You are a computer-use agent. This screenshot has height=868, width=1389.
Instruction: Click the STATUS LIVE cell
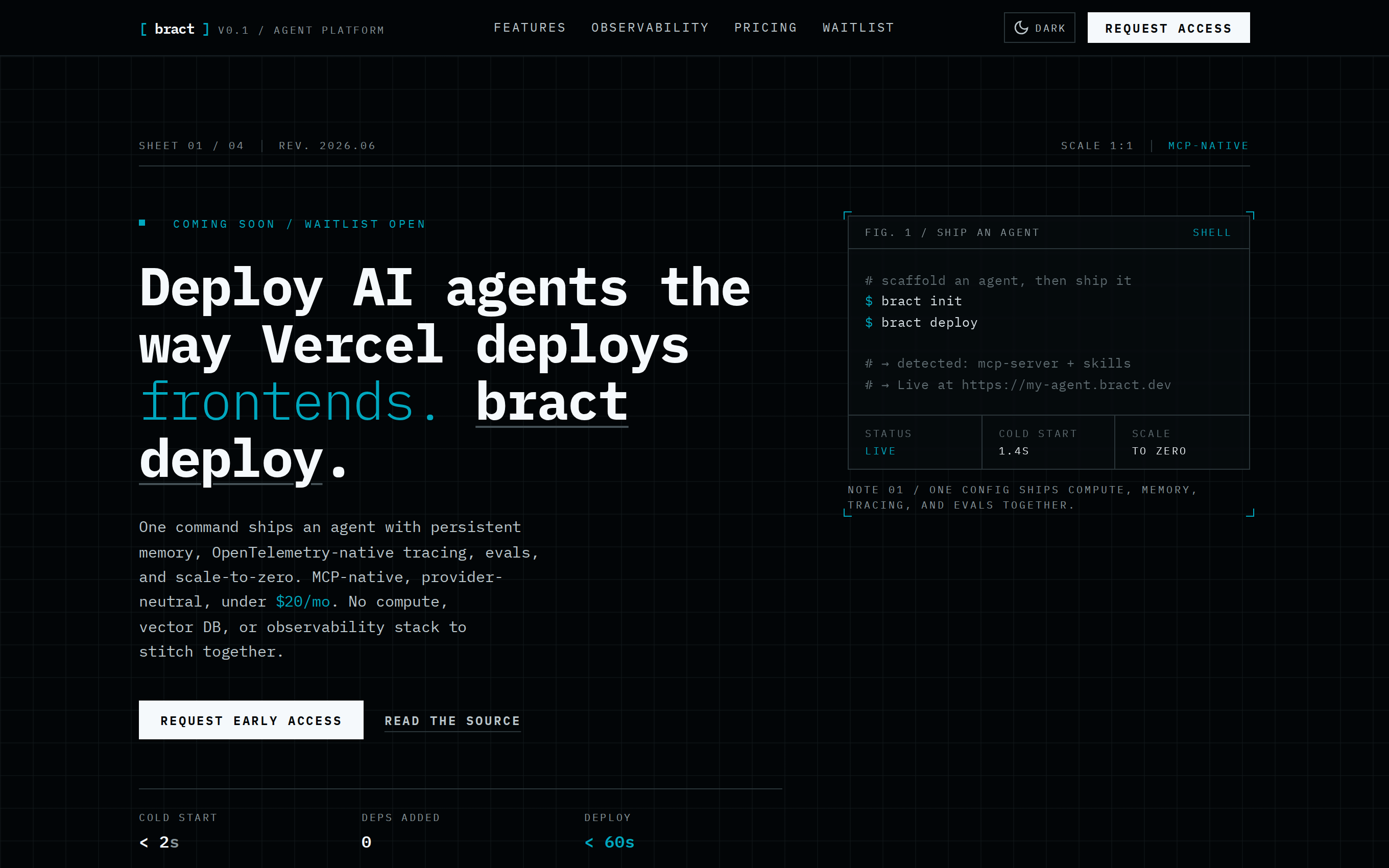pos(915,442)
